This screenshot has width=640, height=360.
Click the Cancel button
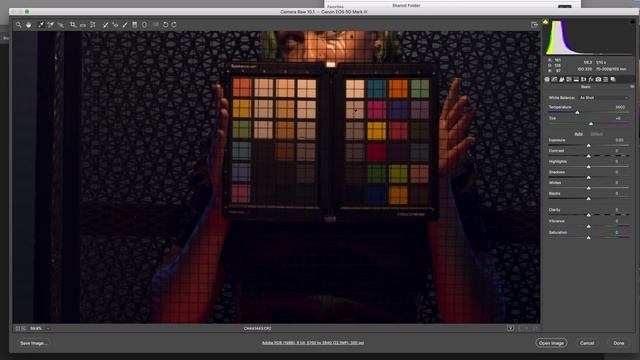(587, 343)
